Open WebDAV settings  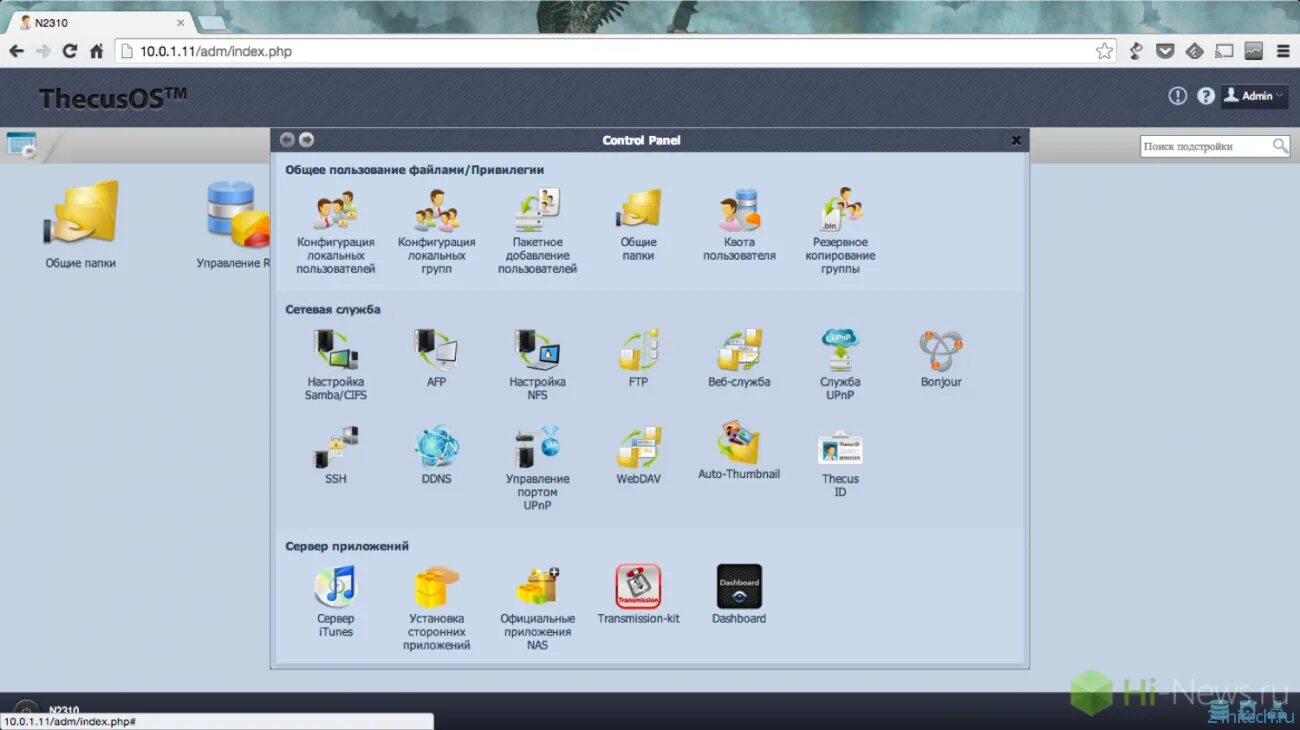638,455
